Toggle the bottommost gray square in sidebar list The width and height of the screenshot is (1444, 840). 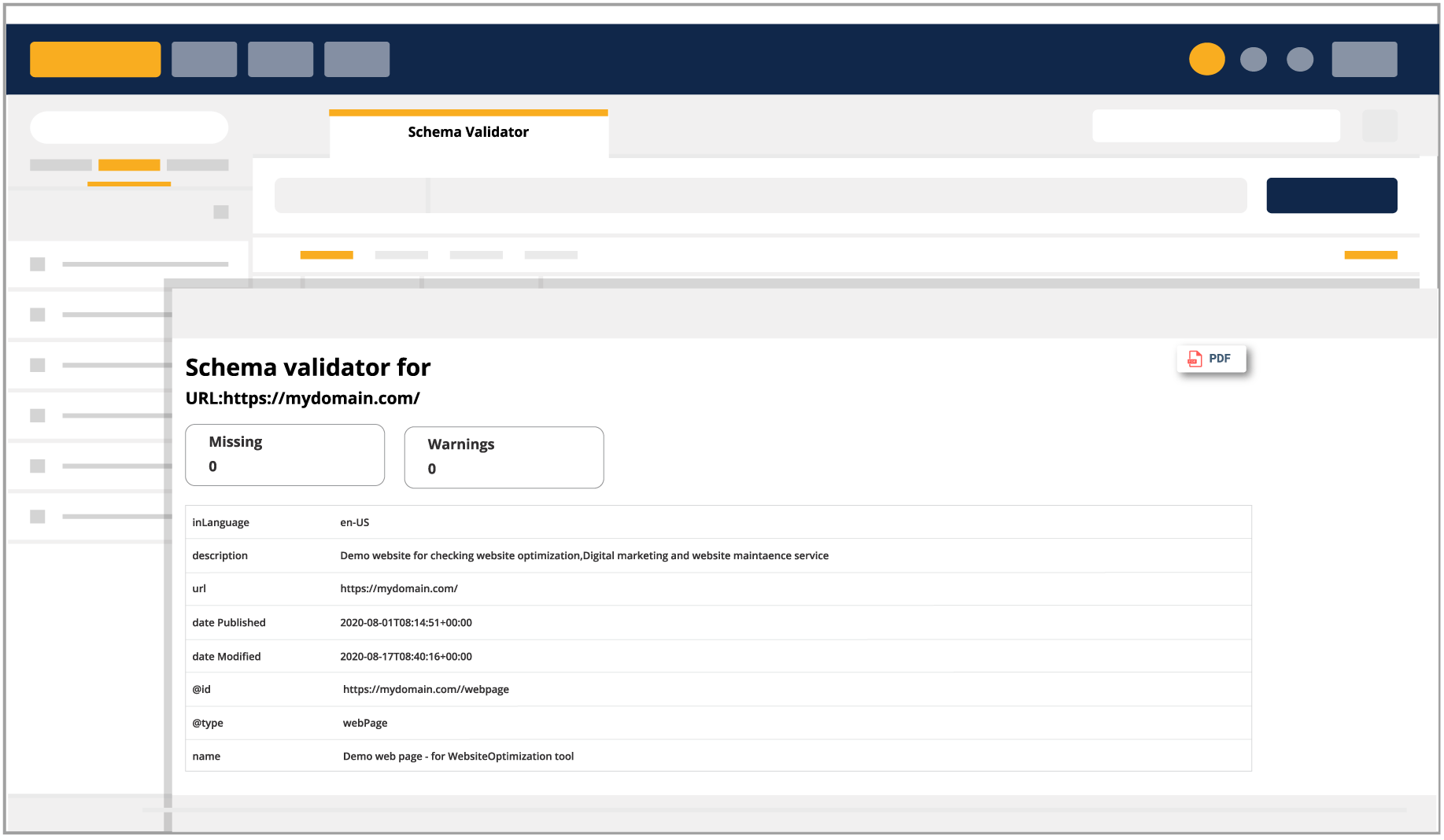tap(37, 517)
